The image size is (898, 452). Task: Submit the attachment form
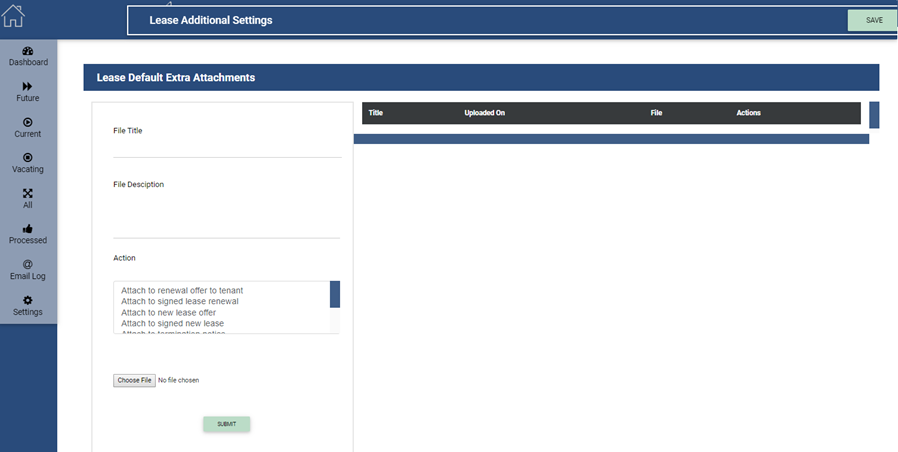point(226,424)
